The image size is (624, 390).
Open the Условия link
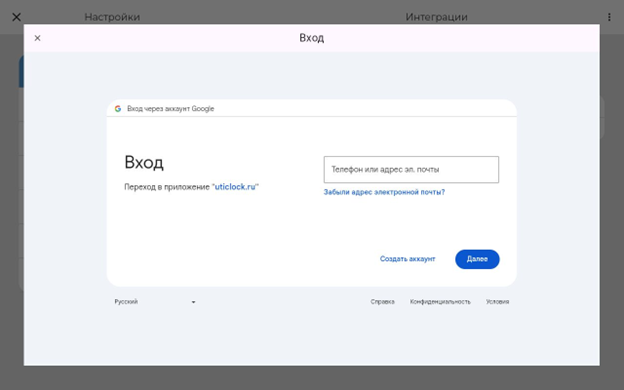point(497,302)
